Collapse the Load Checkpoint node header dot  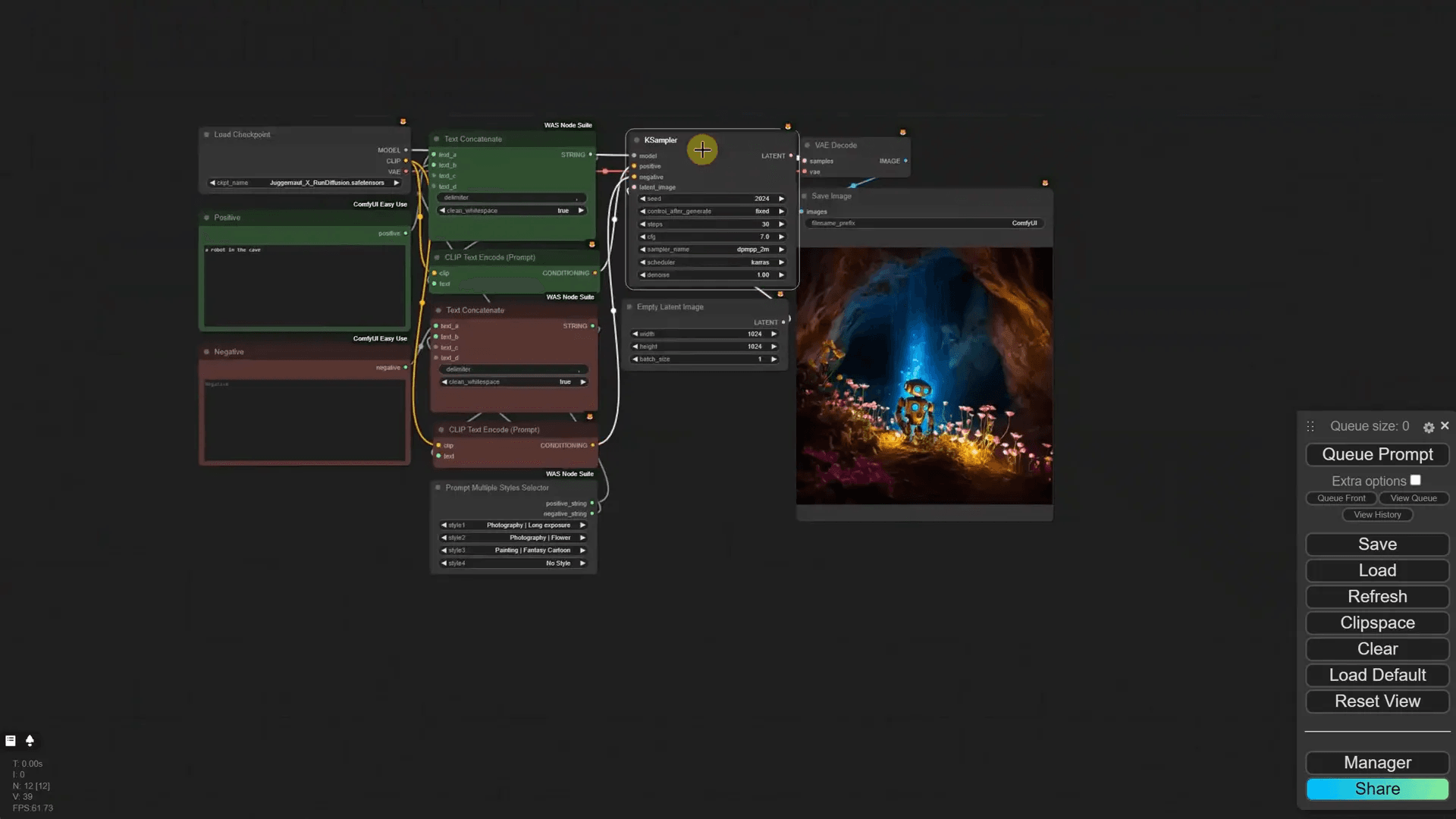[206, 134]
